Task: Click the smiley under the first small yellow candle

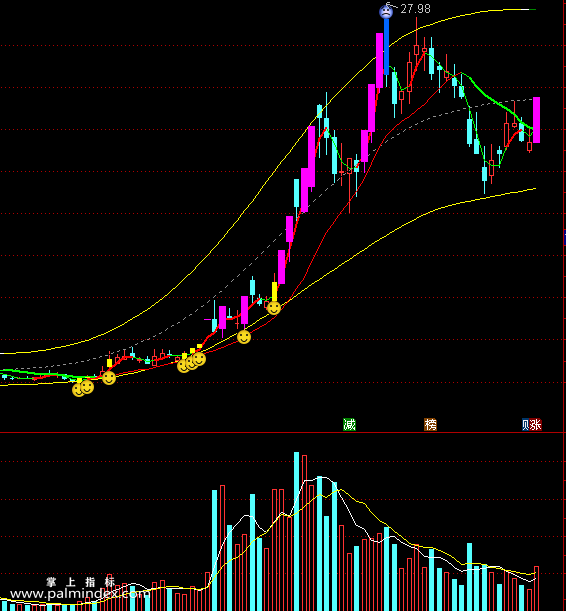Action: pos(109,378)
